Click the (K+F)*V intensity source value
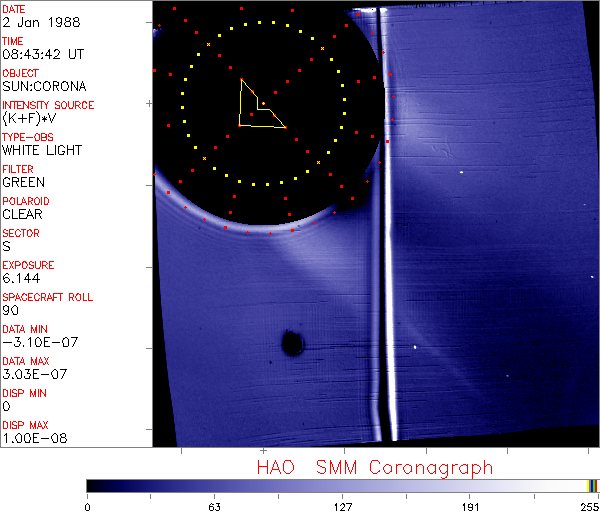600x512 pixels. click(x=32, y=119)
